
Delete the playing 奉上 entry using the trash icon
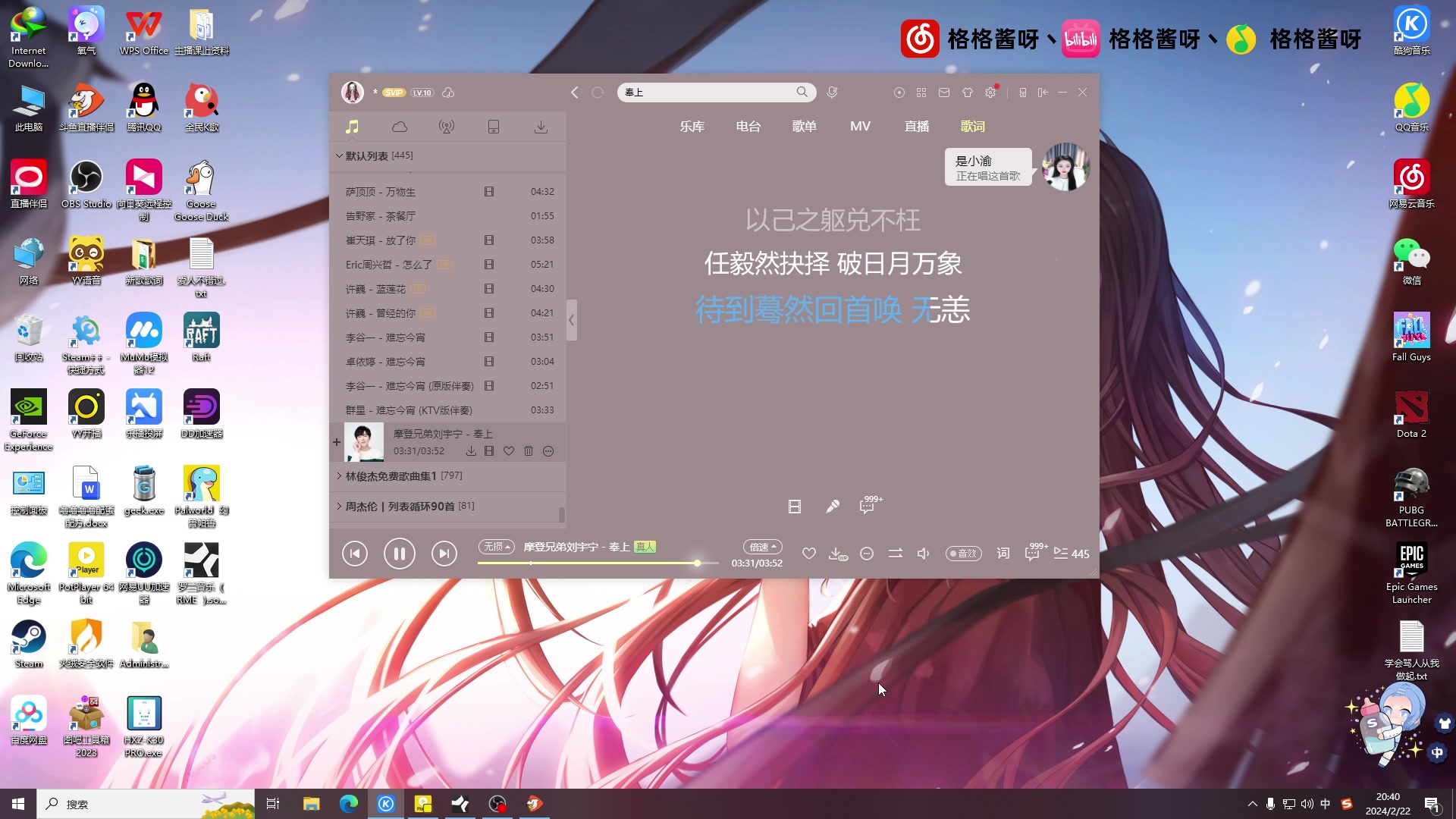coord(529,451)
